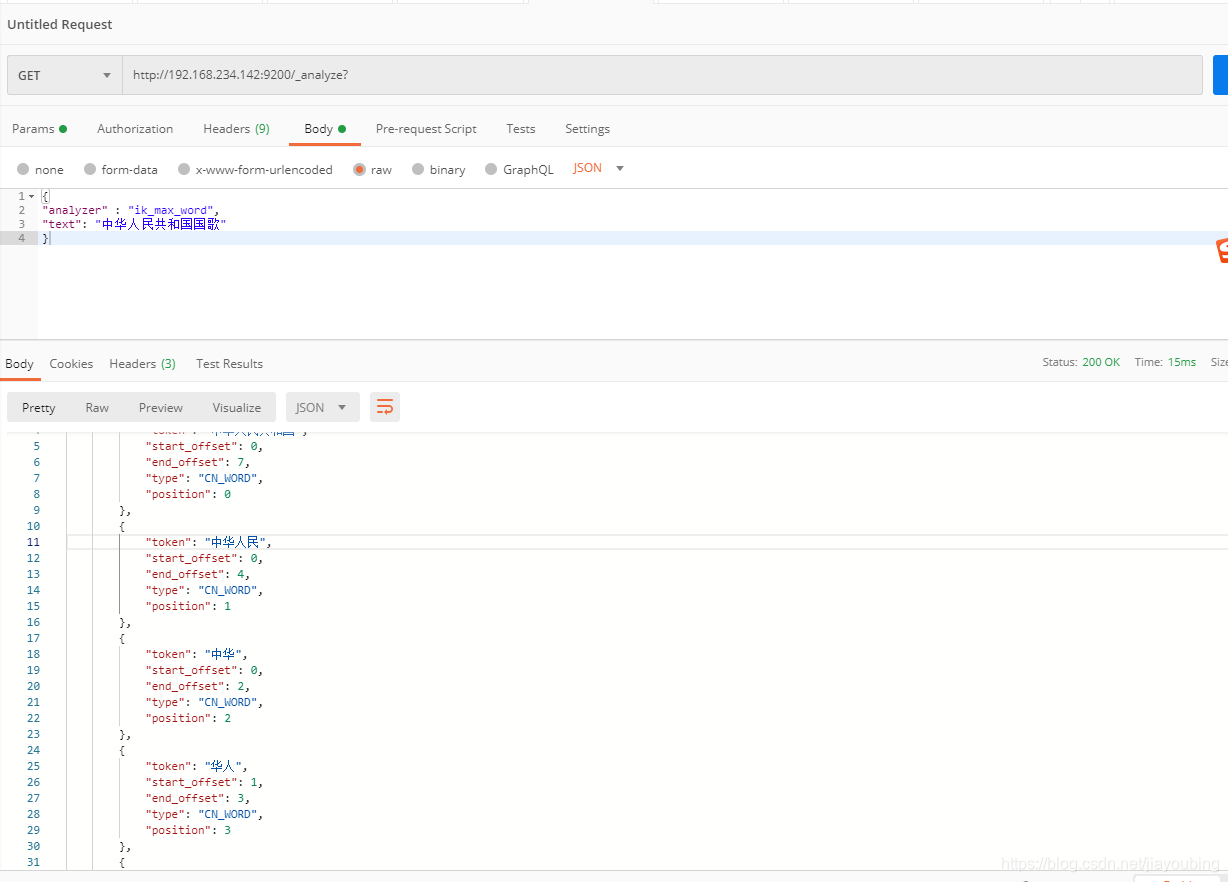Switch to the Tests tab
Viewport: 1228px width, 882px height.
[520, 128]
